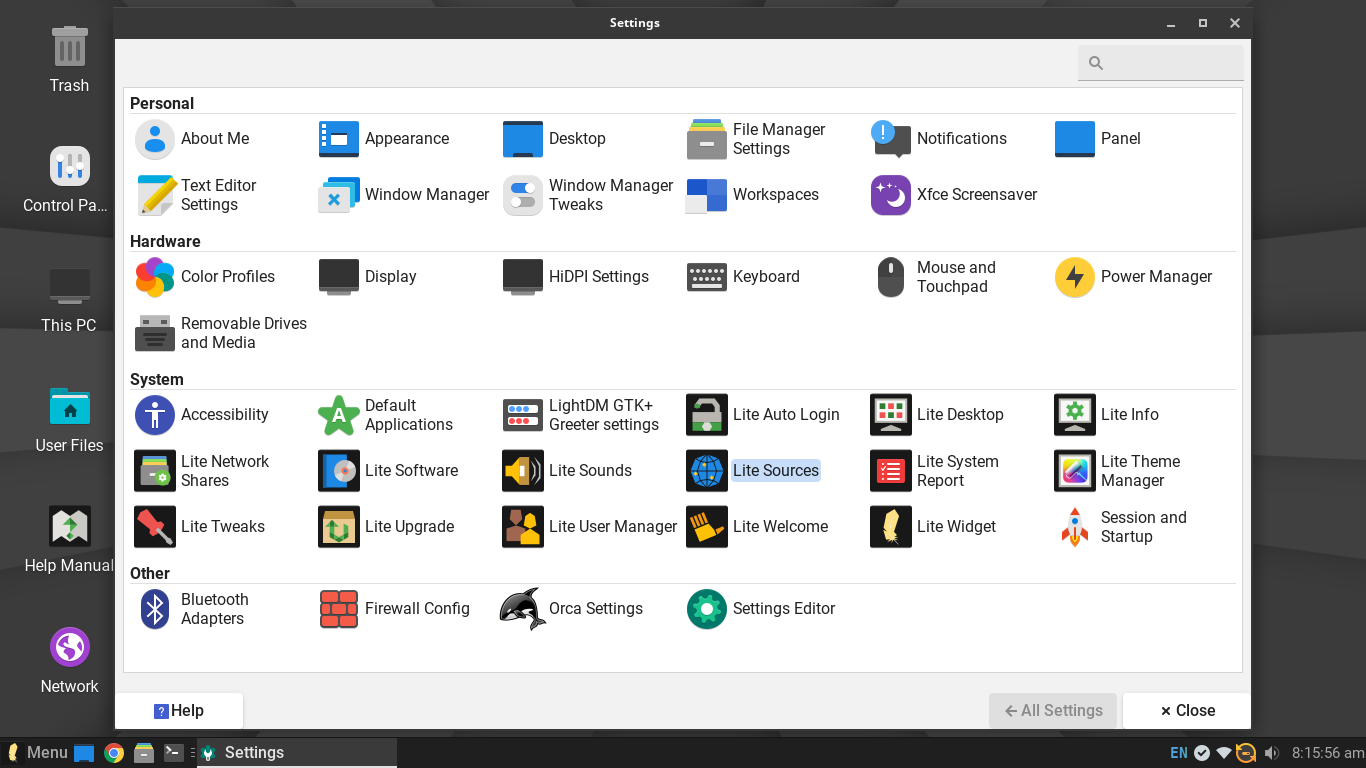Click the Close button at the bottom

tap(1187, 711)
